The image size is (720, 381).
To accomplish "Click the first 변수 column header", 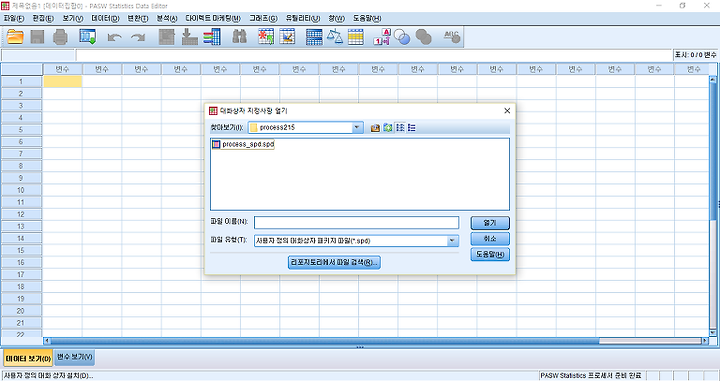I will (62, 69).
